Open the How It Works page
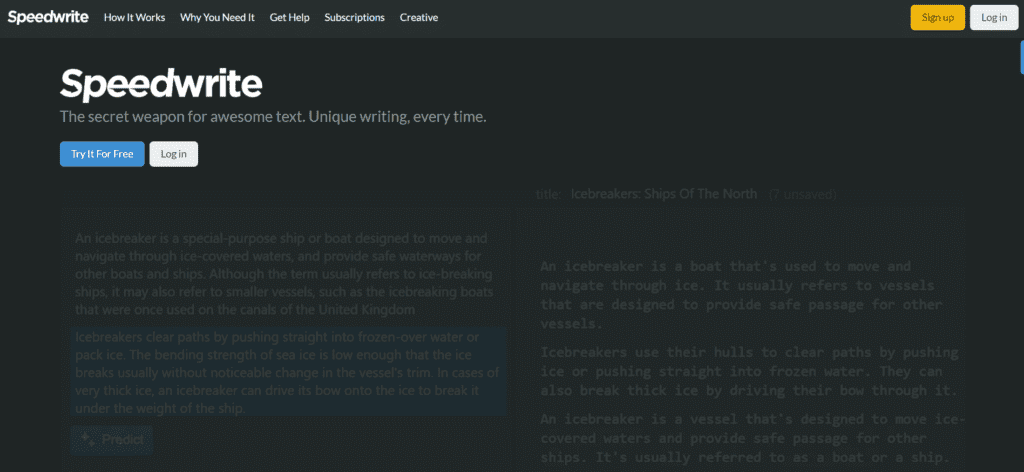The height and width of the screenshot is (472, 1024). point(135,18)
